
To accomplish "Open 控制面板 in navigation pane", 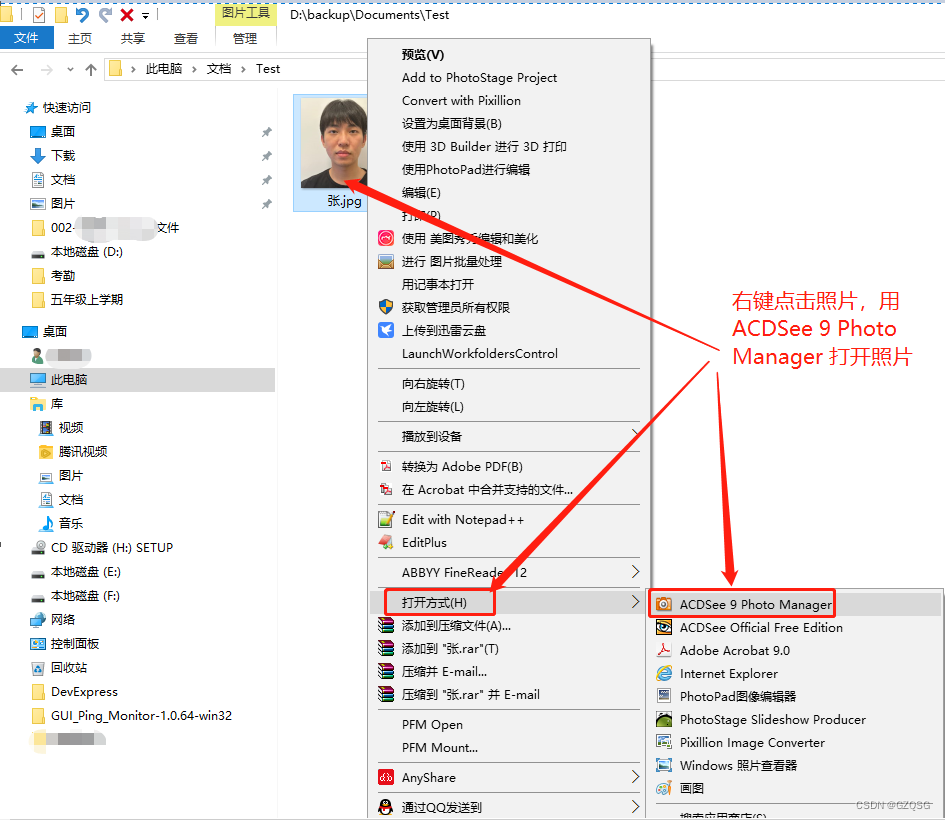I will [x=74, y=643].
